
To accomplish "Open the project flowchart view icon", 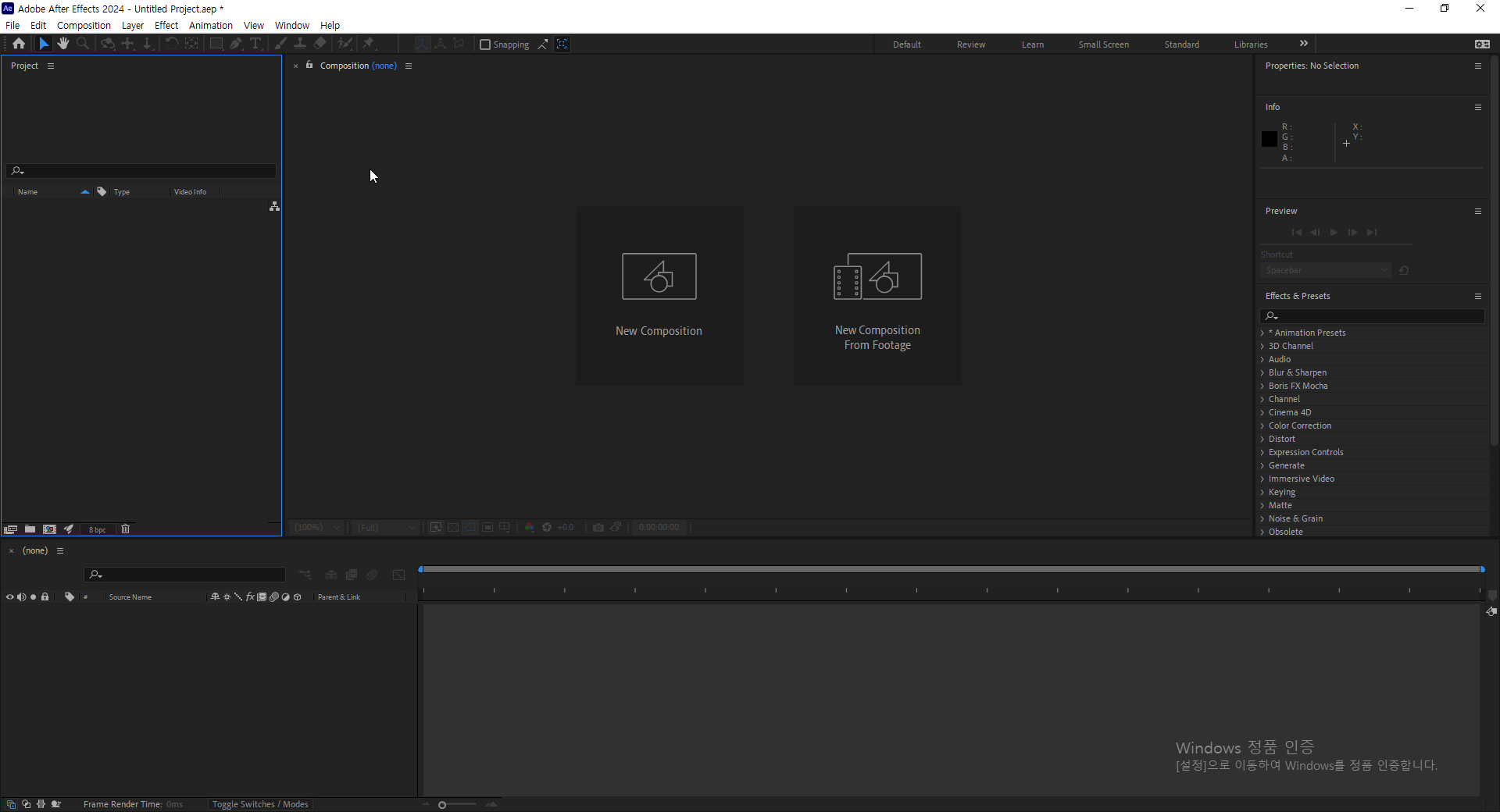I will [x=274, y=206].
